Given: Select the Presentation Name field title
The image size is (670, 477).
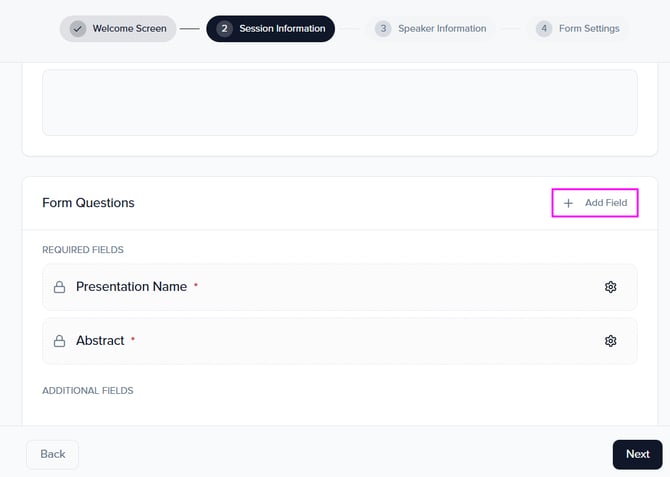Looking at the screenshot, I should click(131, 287).
